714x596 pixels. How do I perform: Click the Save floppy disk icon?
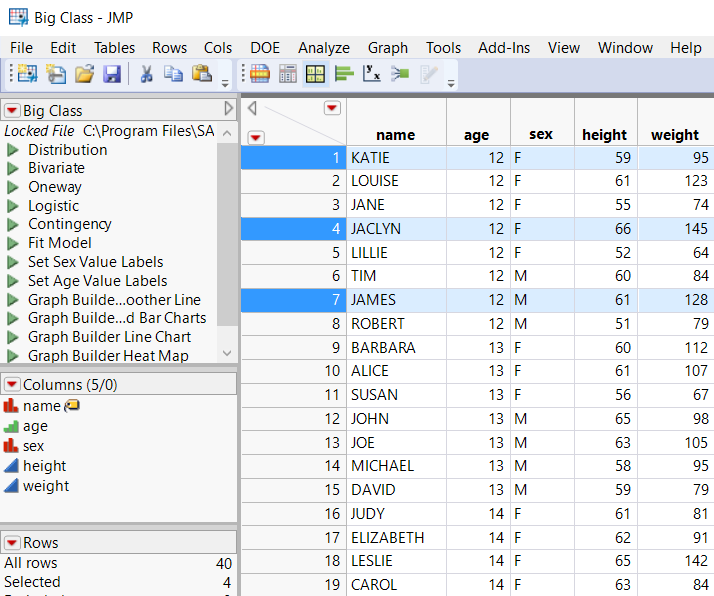point(112,73)
